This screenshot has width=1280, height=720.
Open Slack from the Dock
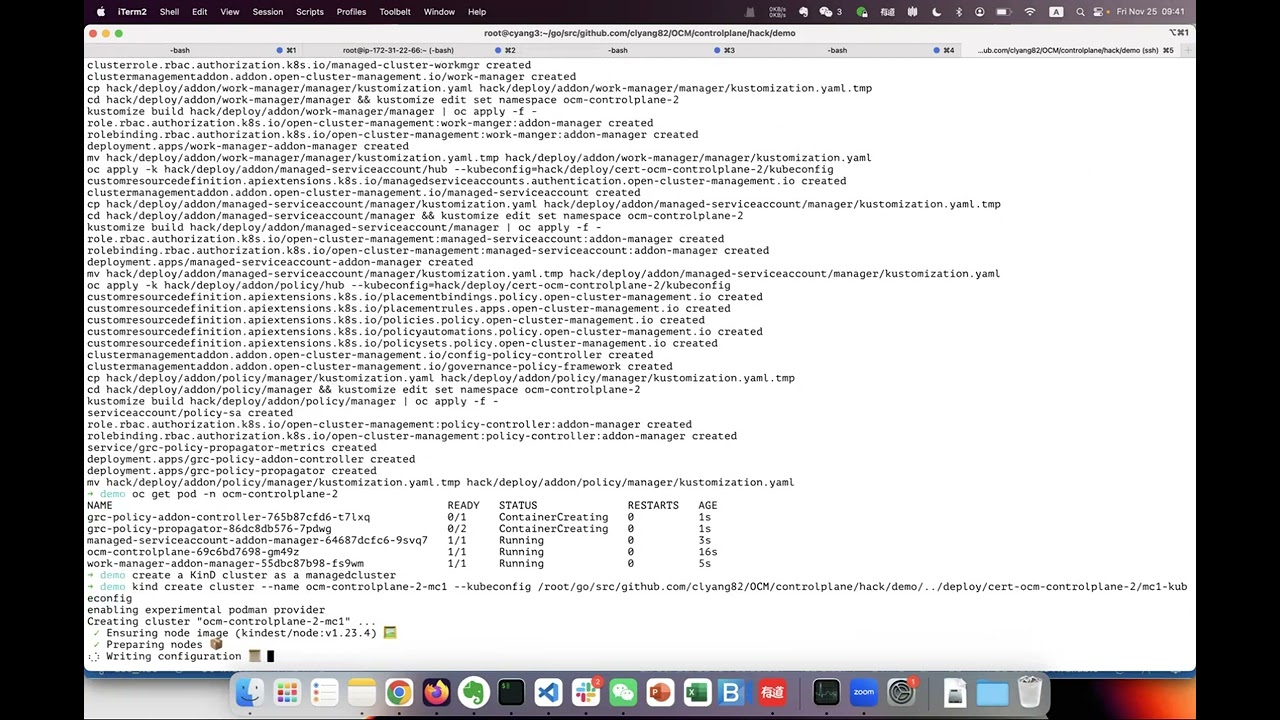click(586, 692)
